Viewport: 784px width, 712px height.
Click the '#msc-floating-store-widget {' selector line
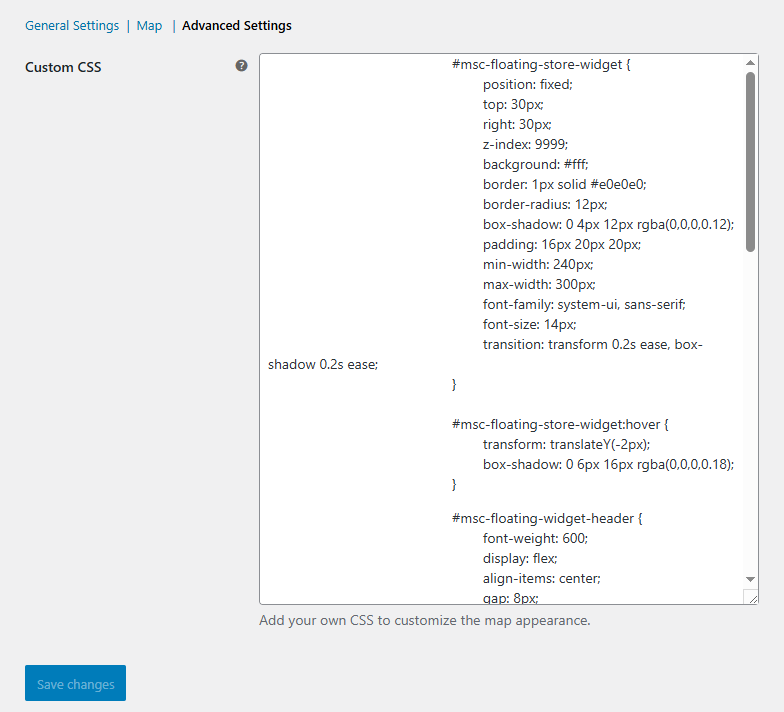coord(541,64)
